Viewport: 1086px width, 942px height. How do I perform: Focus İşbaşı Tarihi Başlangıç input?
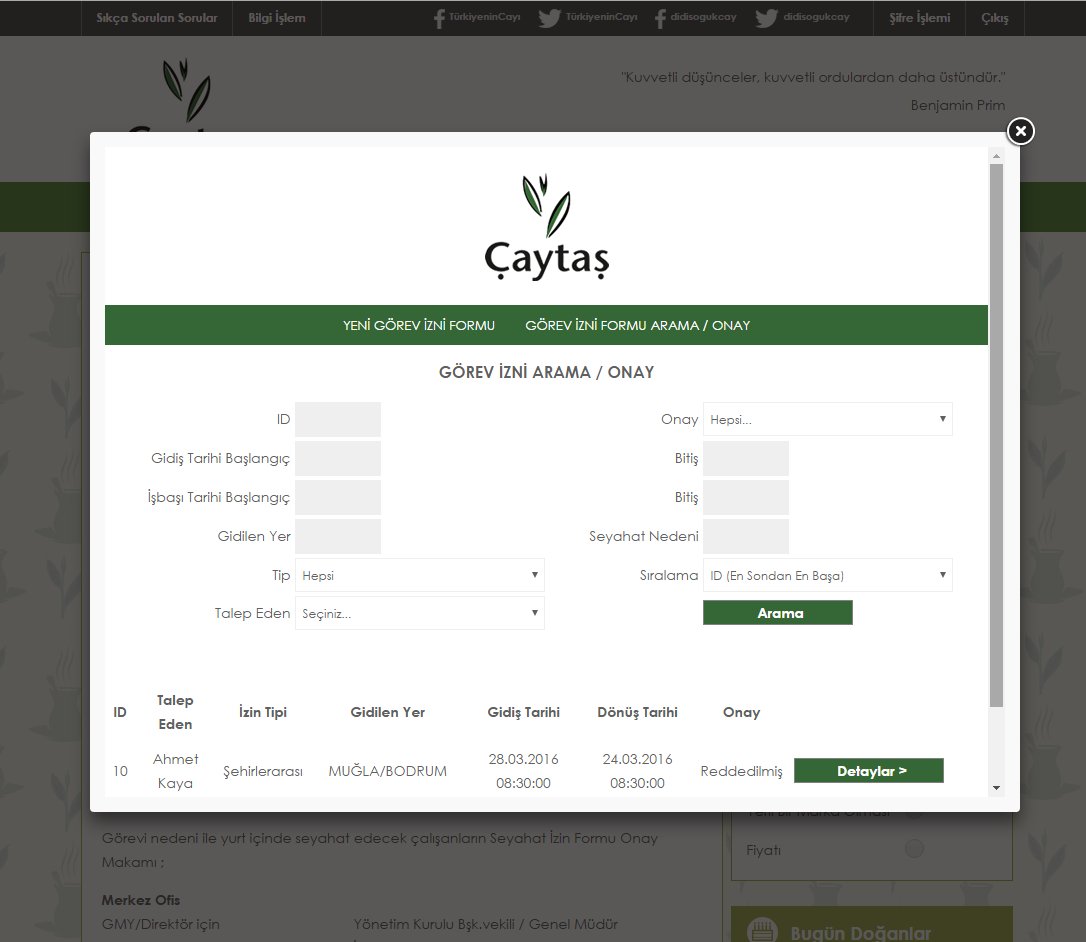tap(338, 497)
